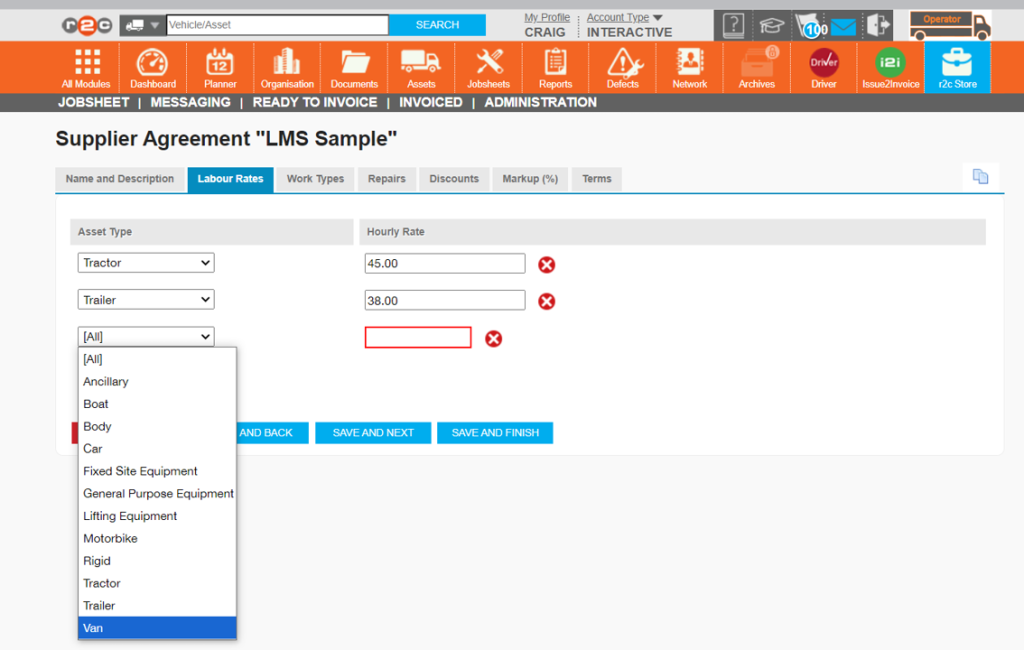Choose Body from the asset list
1024x650 pixels.
click(x=157, y=426)
